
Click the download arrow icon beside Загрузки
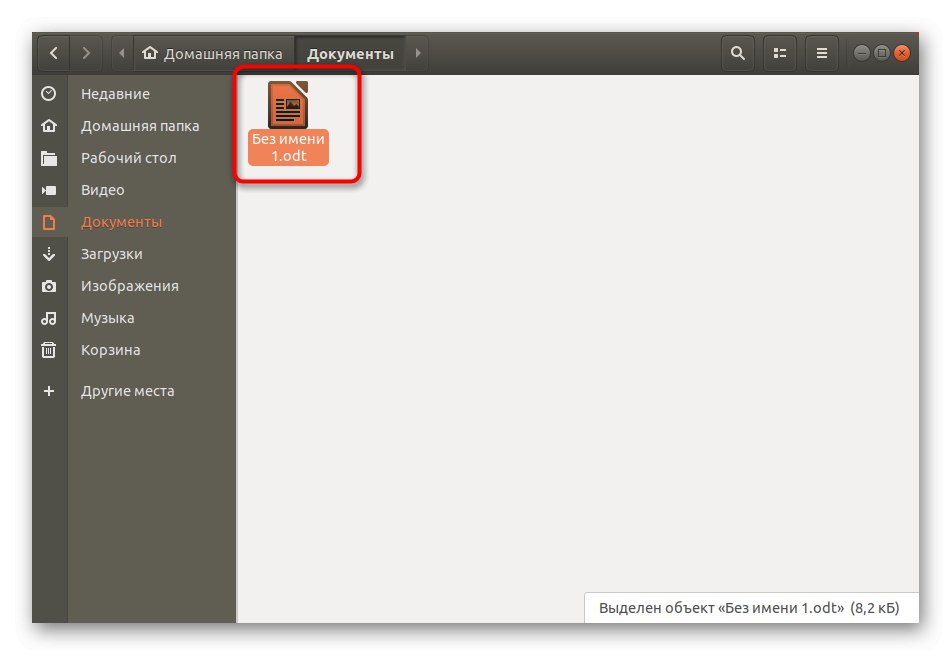49,254
